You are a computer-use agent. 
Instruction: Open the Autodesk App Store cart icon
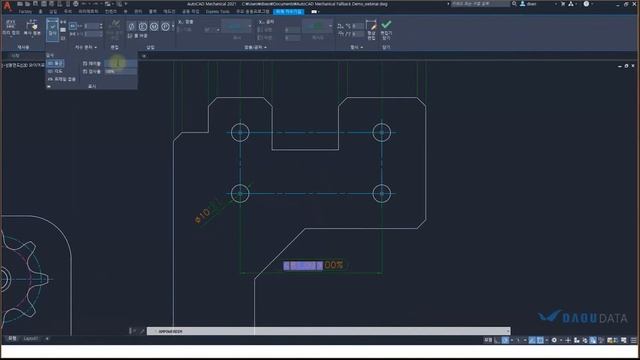point(563,4)
